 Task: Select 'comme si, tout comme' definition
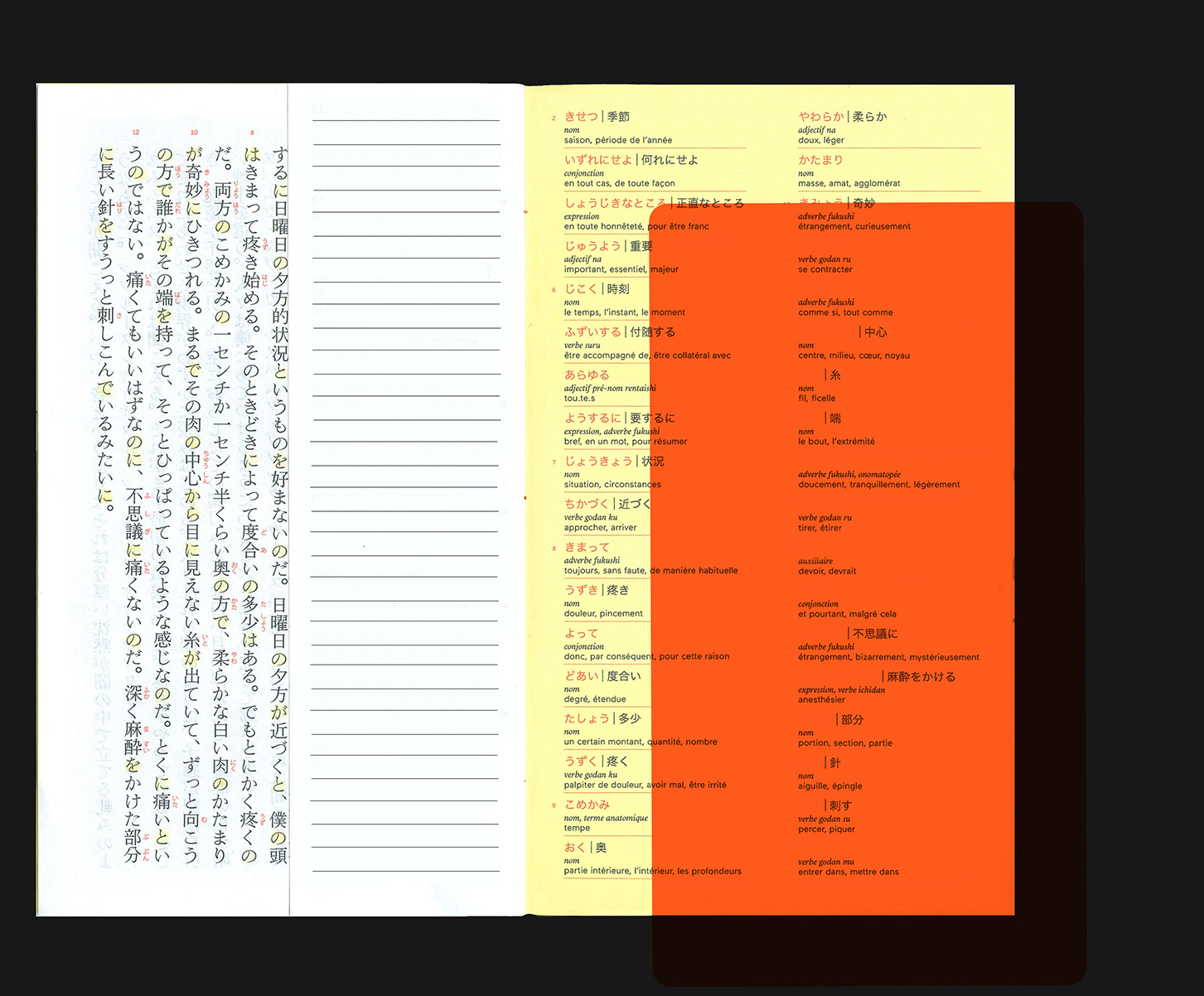[846, 312]
